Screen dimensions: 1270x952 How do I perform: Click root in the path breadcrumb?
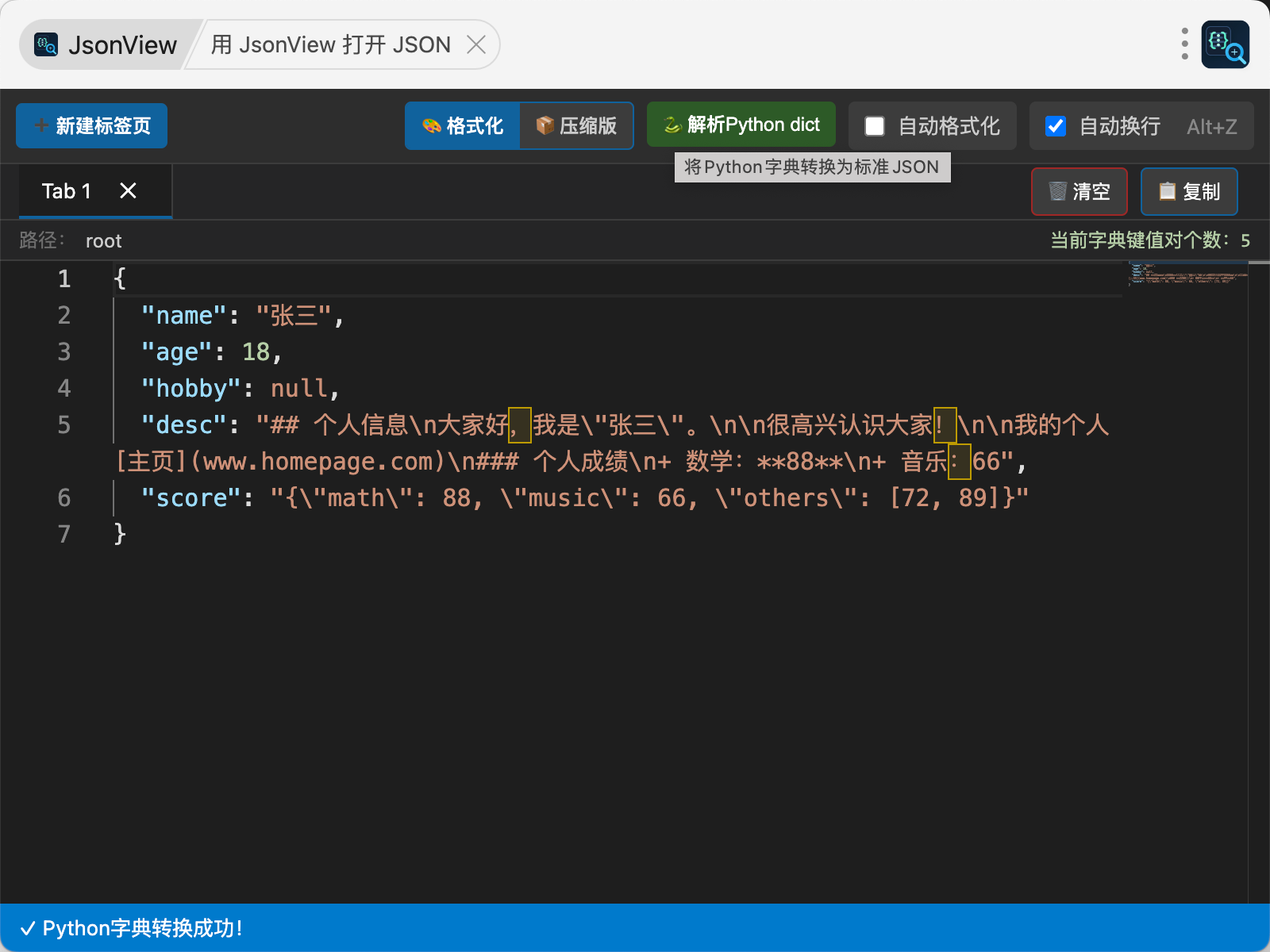coord(103,241)
